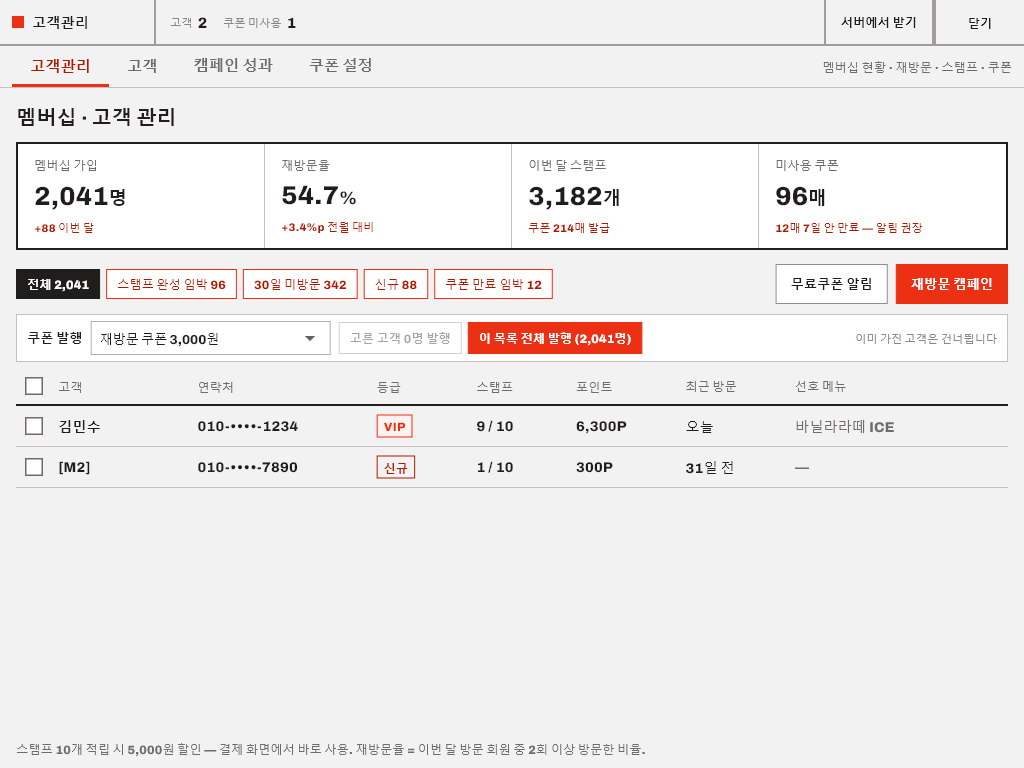Click customer name 김민수
The width and height of the screenshot is (1024, 768).
pos(79,426)
